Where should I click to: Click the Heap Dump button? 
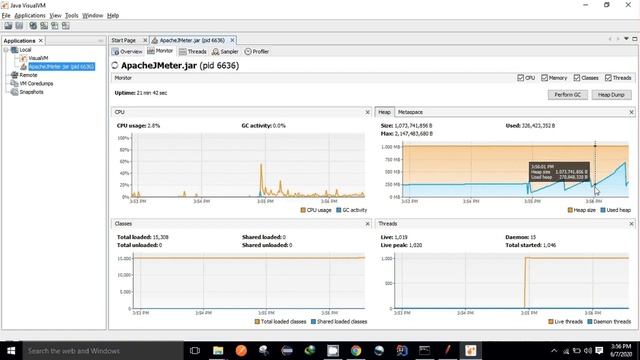click(x=611, y=95)
